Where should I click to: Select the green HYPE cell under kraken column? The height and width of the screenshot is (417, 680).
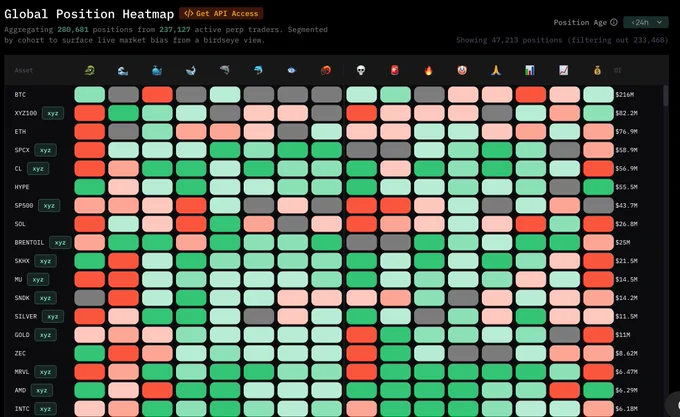(89, 187)
